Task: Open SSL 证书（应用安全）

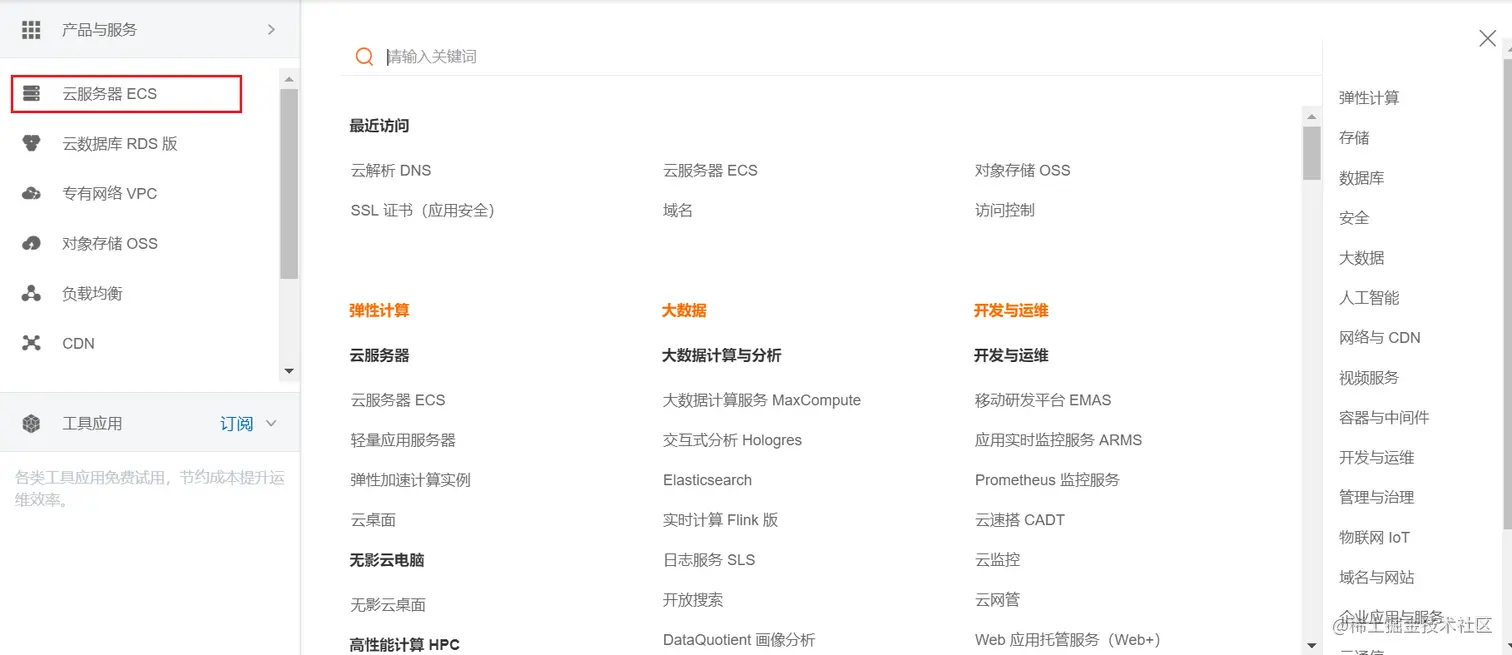Action: point(423,211)
